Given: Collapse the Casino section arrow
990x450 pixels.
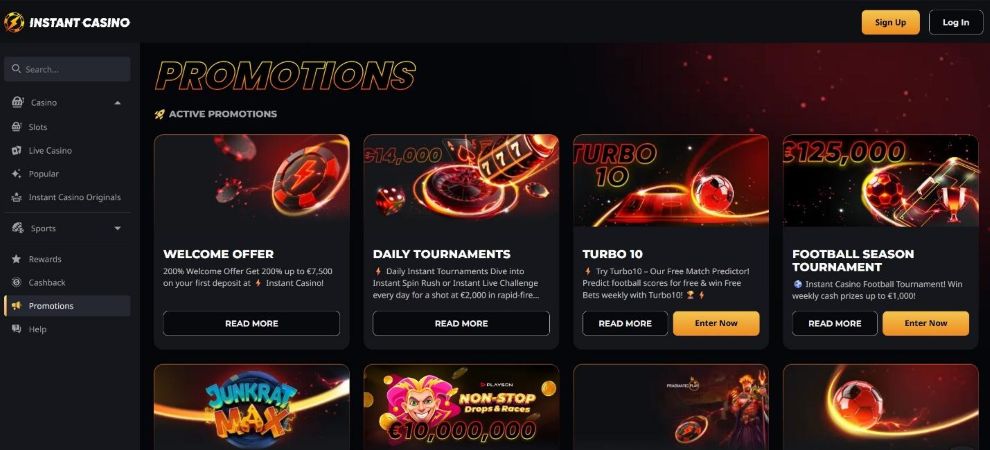Looking at the screenshot, I should (117, 102).
